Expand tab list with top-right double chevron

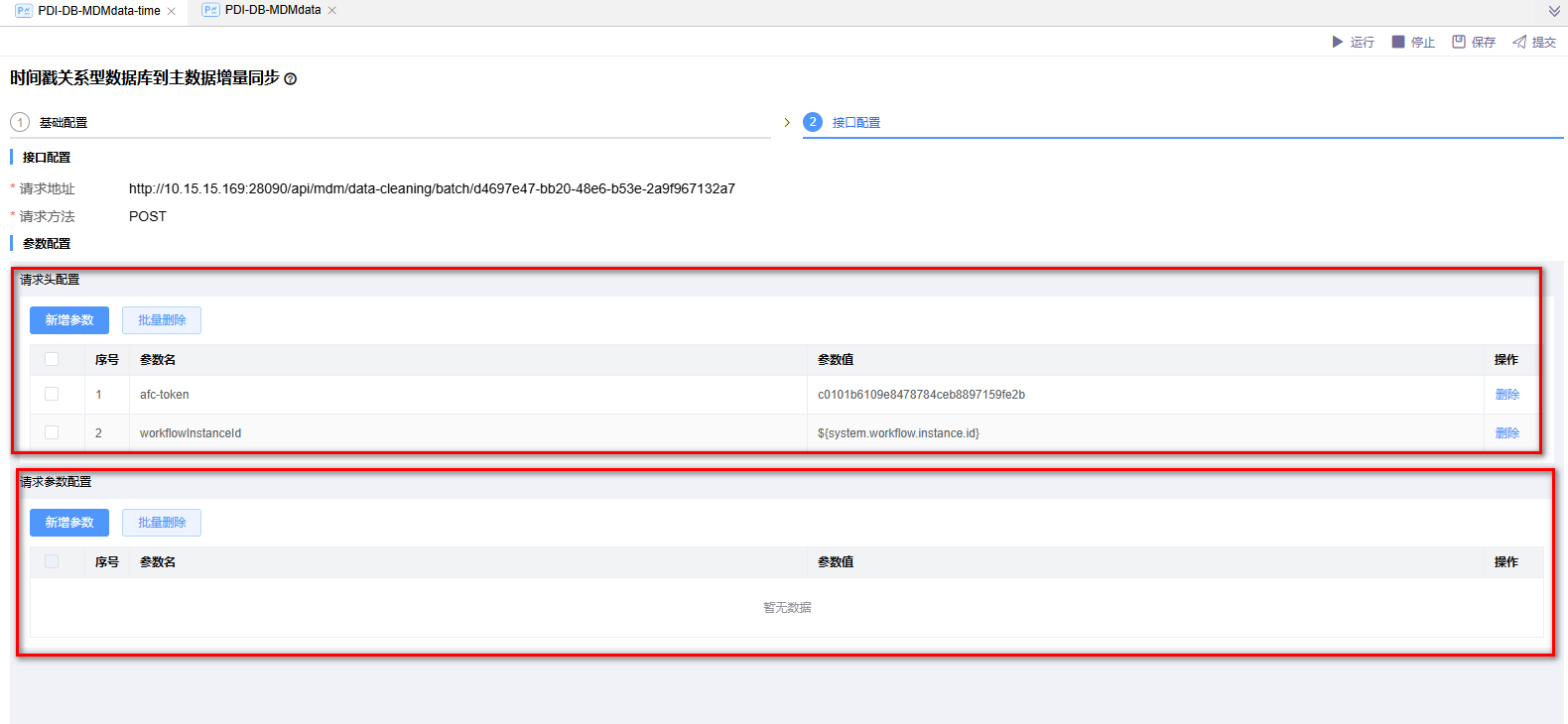1554,11
